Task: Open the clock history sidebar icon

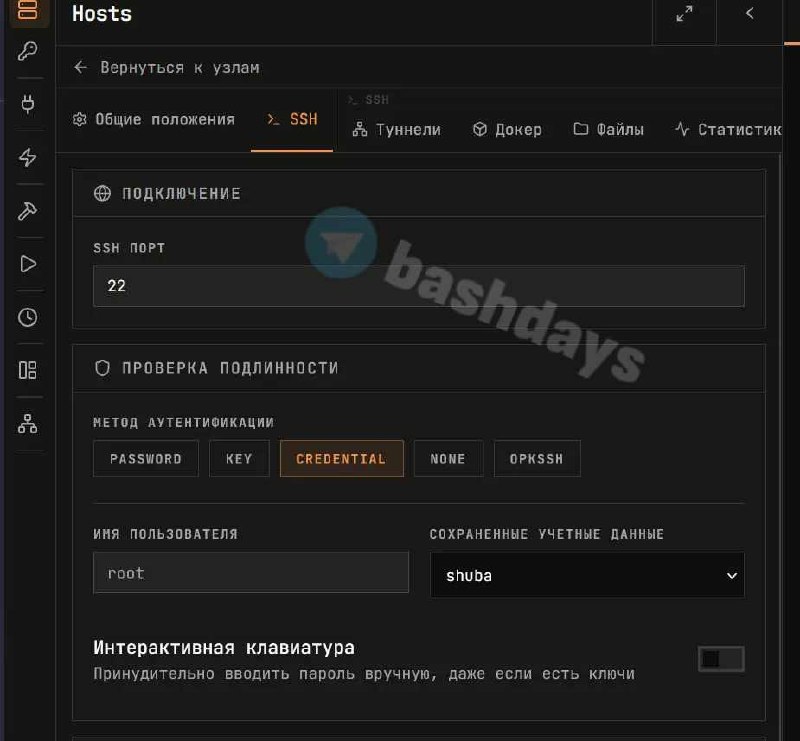Action: [x=28, y=317]
